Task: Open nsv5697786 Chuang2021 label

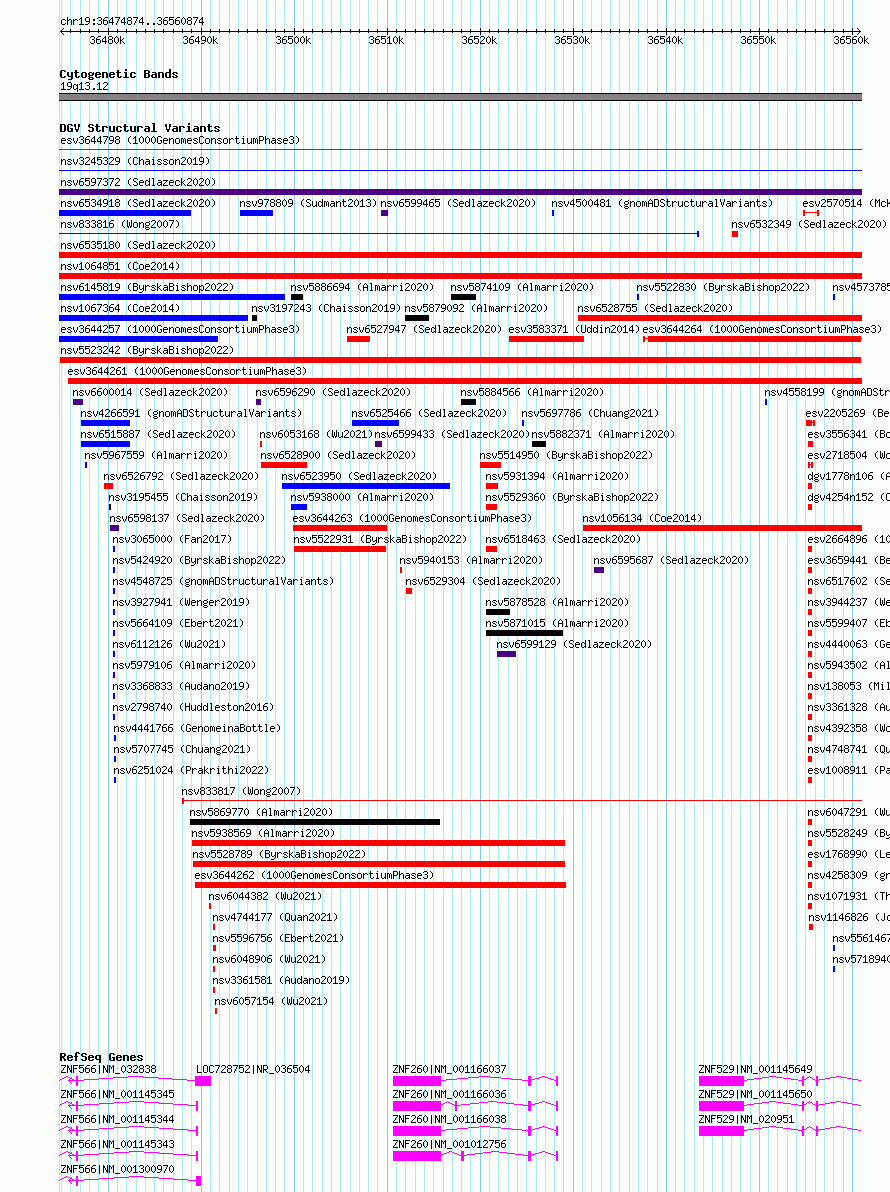Action: click(x=591, y=414)
